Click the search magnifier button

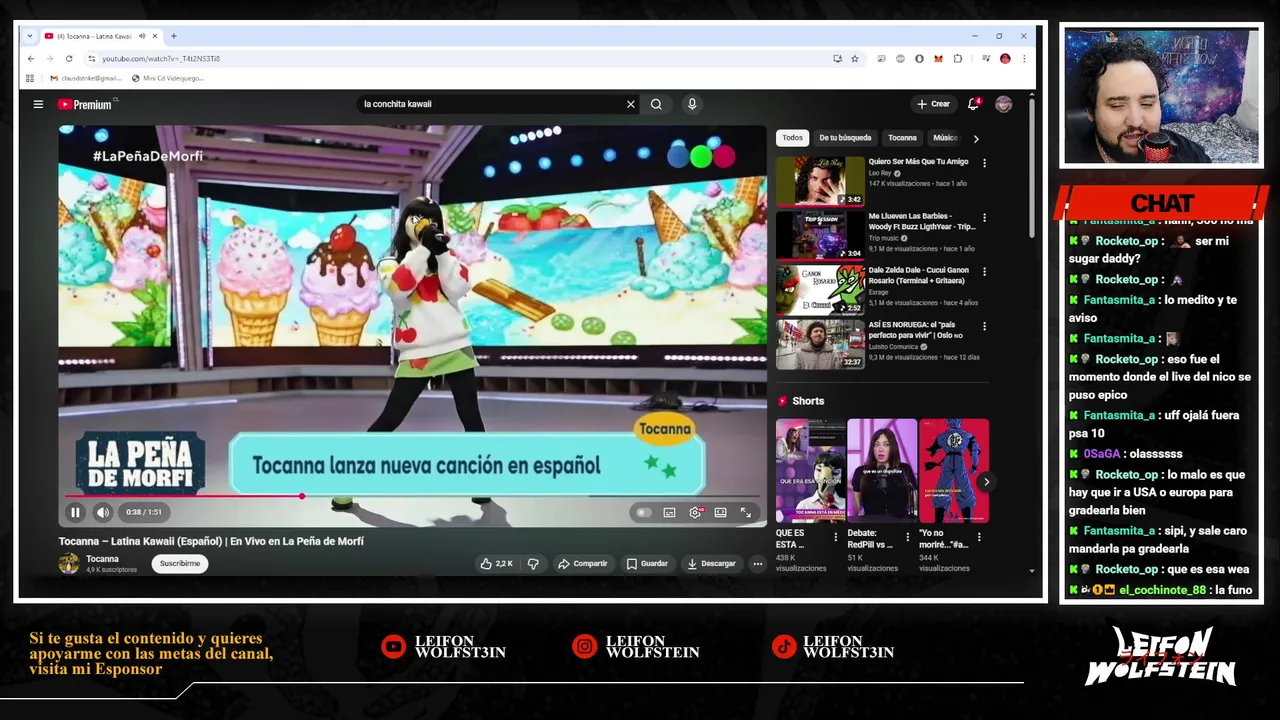coord(656,104)
